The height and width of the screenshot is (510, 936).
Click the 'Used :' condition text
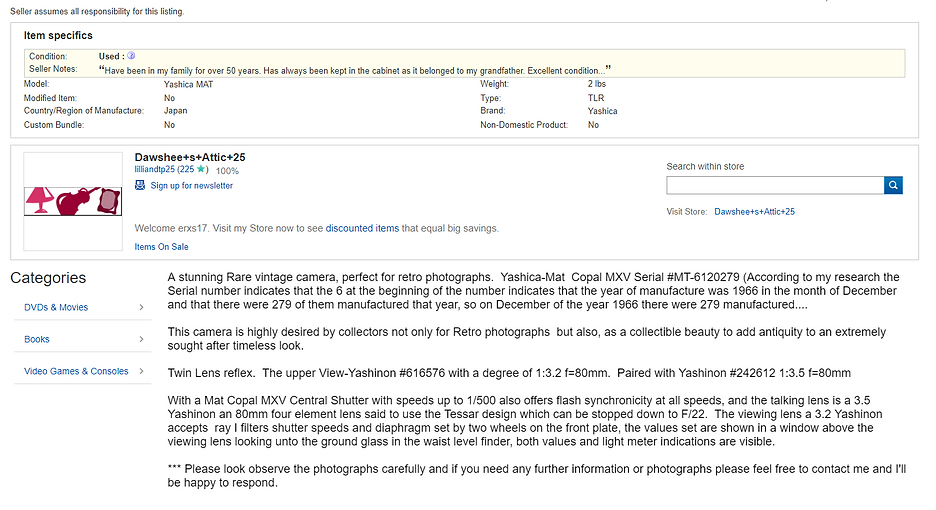tap(112, 56)
